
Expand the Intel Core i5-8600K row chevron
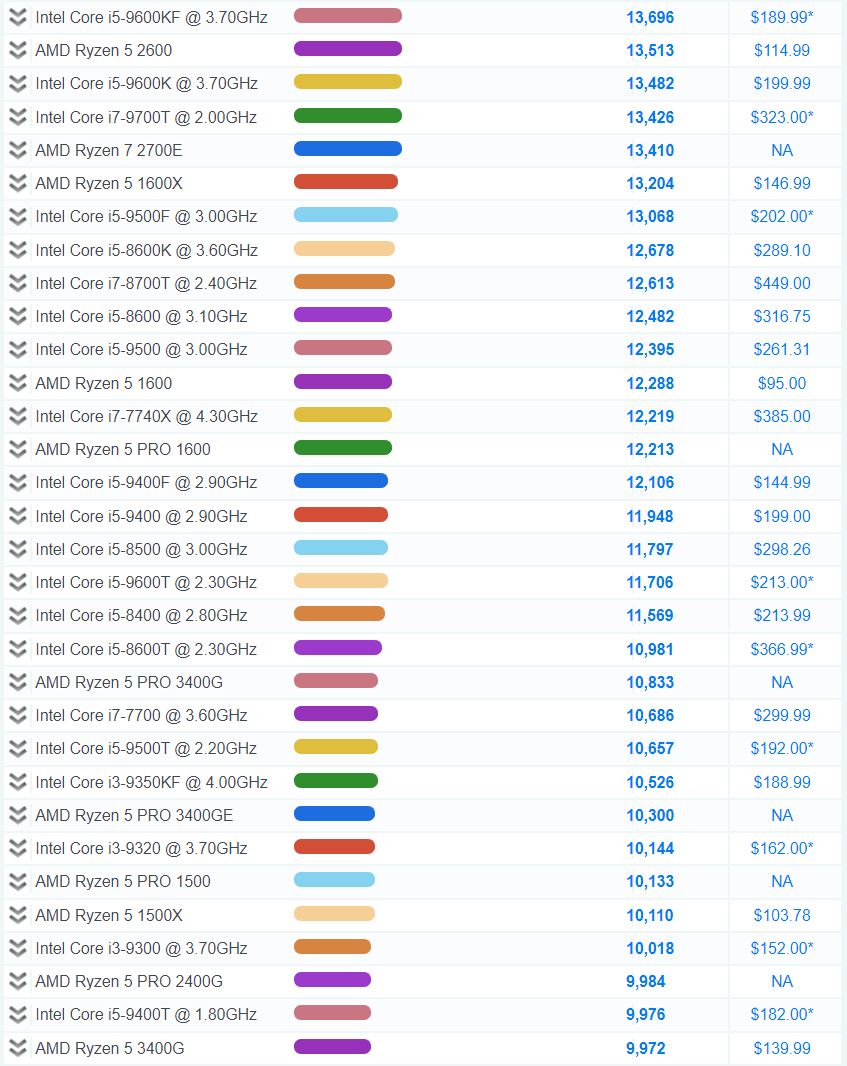[x=18, y=250]
